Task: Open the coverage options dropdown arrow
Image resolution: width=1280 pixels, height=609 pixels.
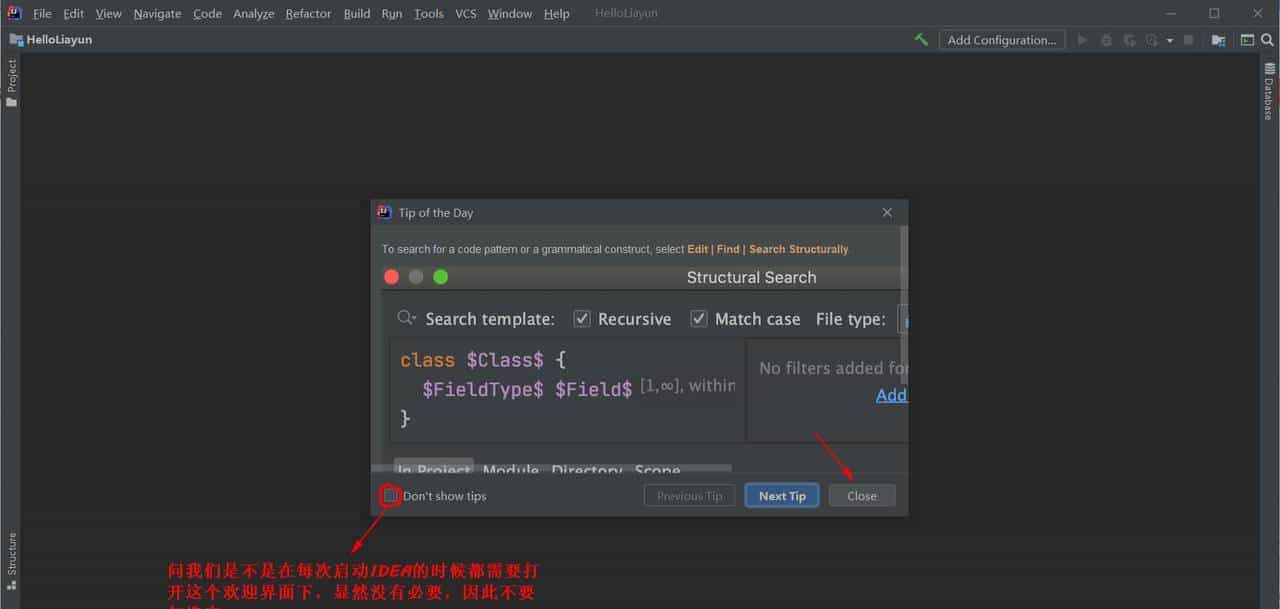Action: click(x=1170, y=39)
